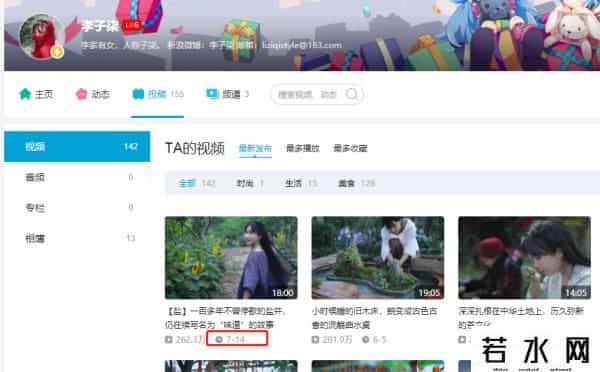The height and width of the screenshot is (372, 600).
Task: Click the pink 动态 feed icon
Action: tap(81, 94)
